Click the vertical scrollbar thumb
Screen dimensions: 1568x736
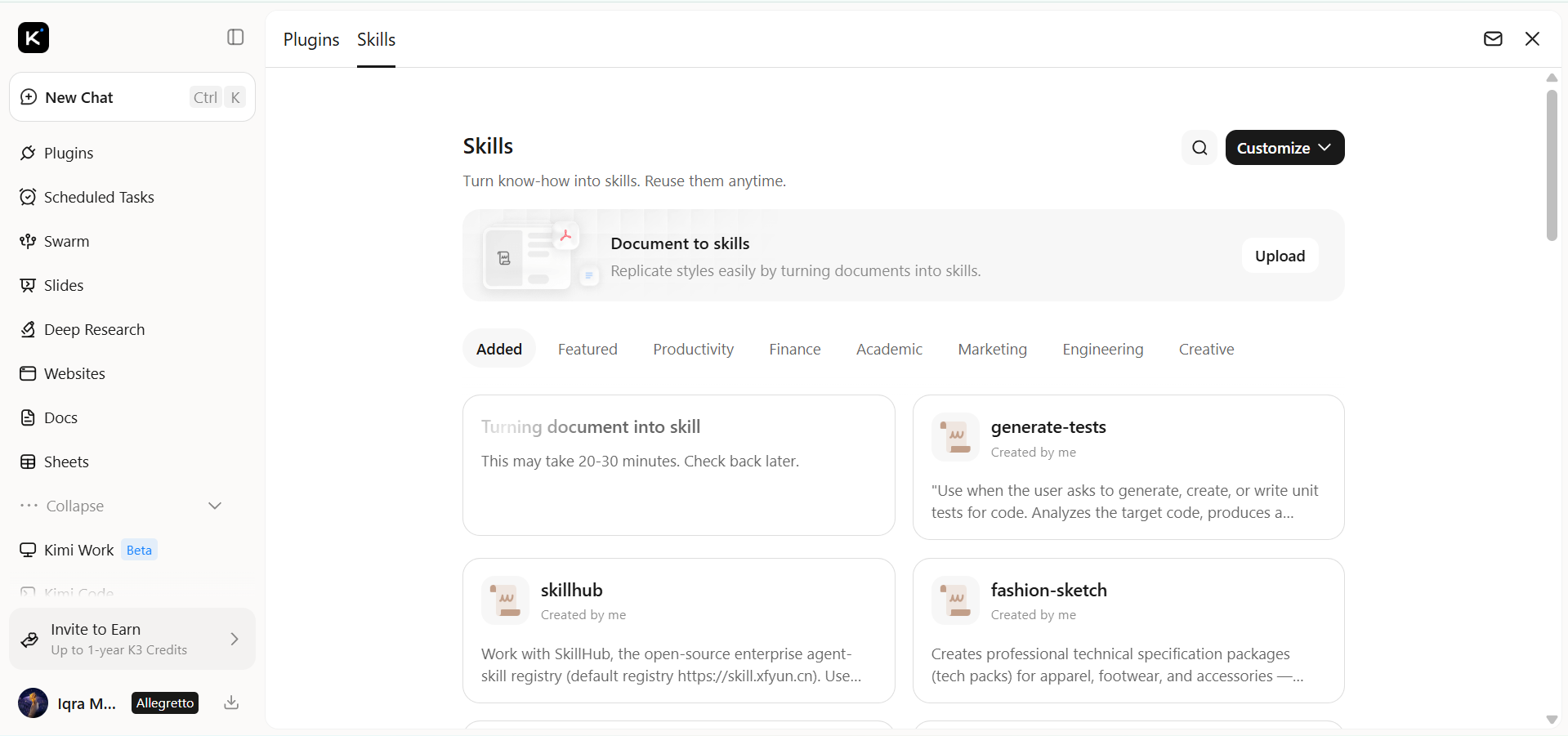click(1552, 165)
